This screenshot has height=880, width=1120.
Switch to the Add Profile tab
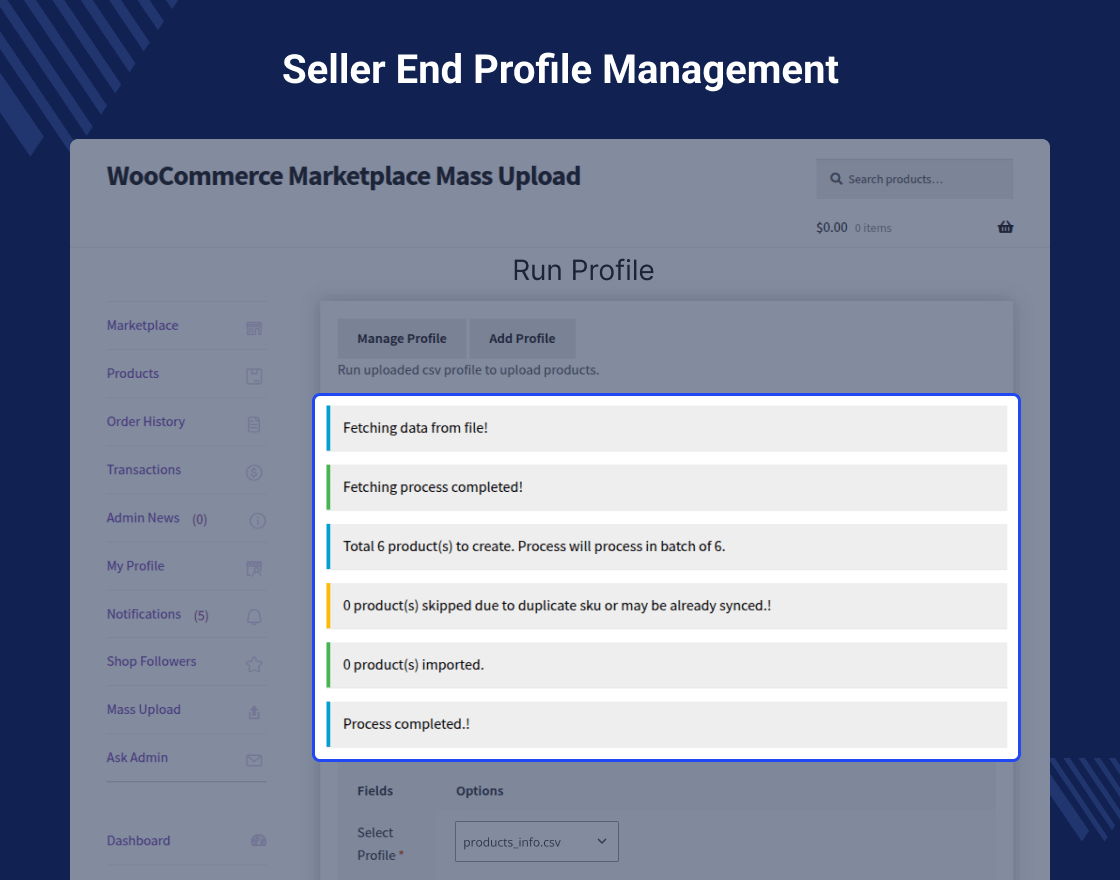point(522,338)
